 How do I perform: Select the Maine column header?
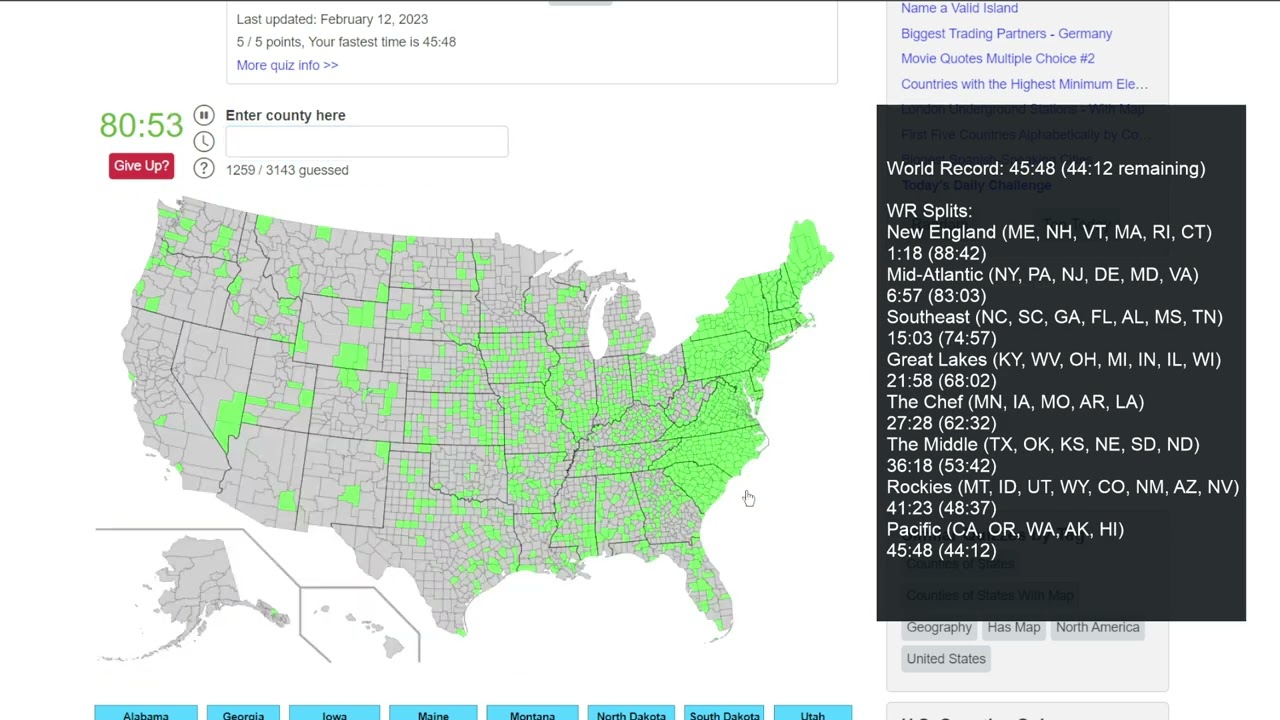pyautogui.click(x=433, y=713)
